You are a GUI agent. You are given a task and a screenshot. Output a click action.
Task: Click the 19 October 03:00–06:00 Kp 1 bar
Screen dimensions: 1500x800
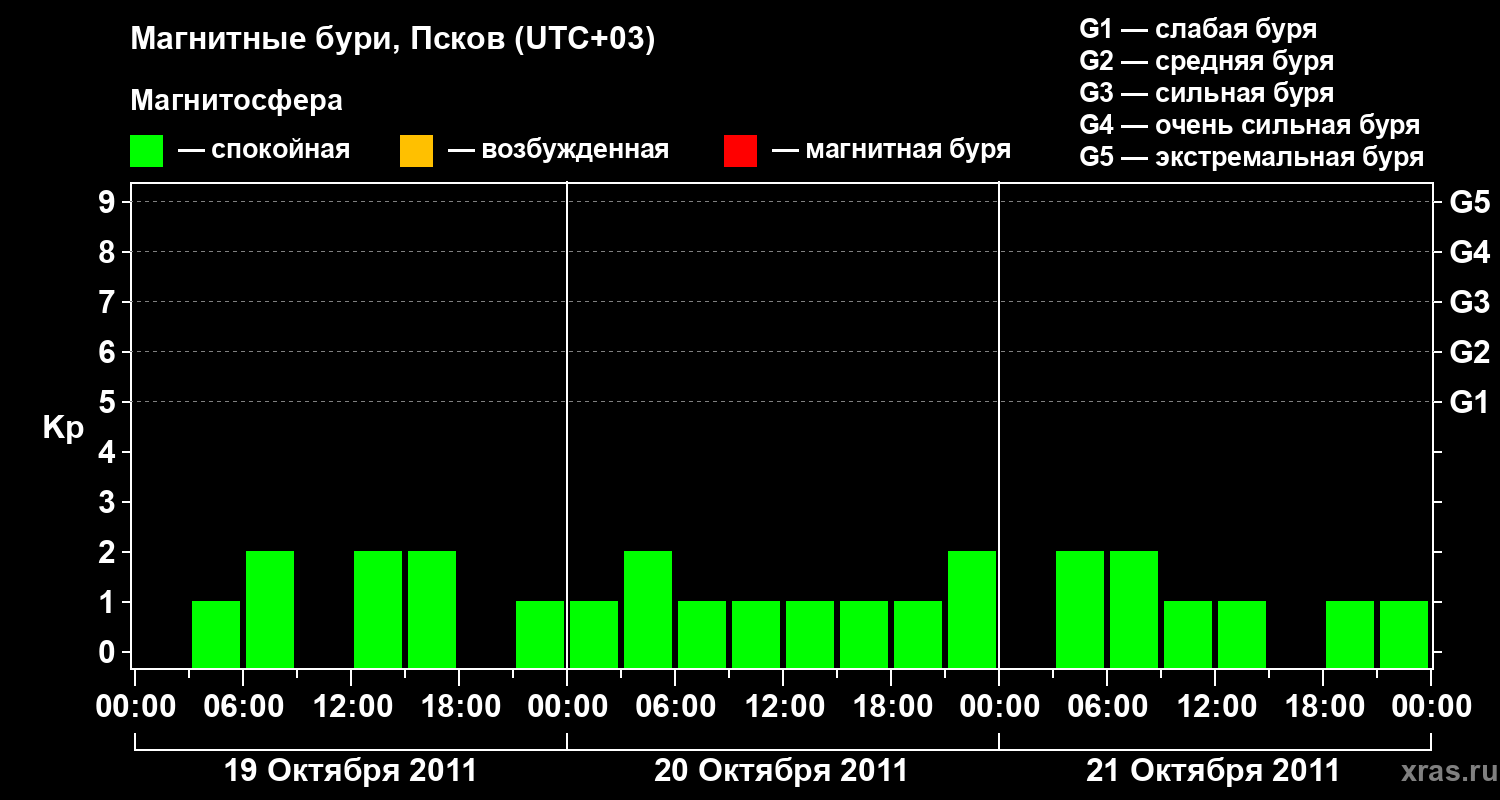coord(216,634)
